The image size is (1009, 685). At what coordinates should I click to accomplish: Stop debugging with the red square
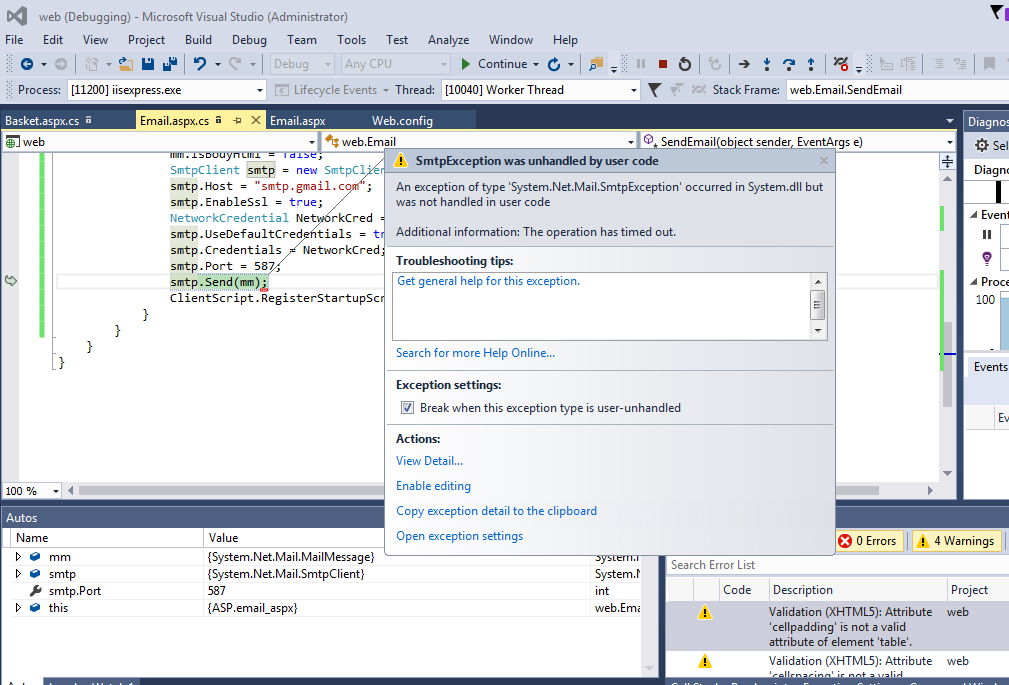point(663,64)
